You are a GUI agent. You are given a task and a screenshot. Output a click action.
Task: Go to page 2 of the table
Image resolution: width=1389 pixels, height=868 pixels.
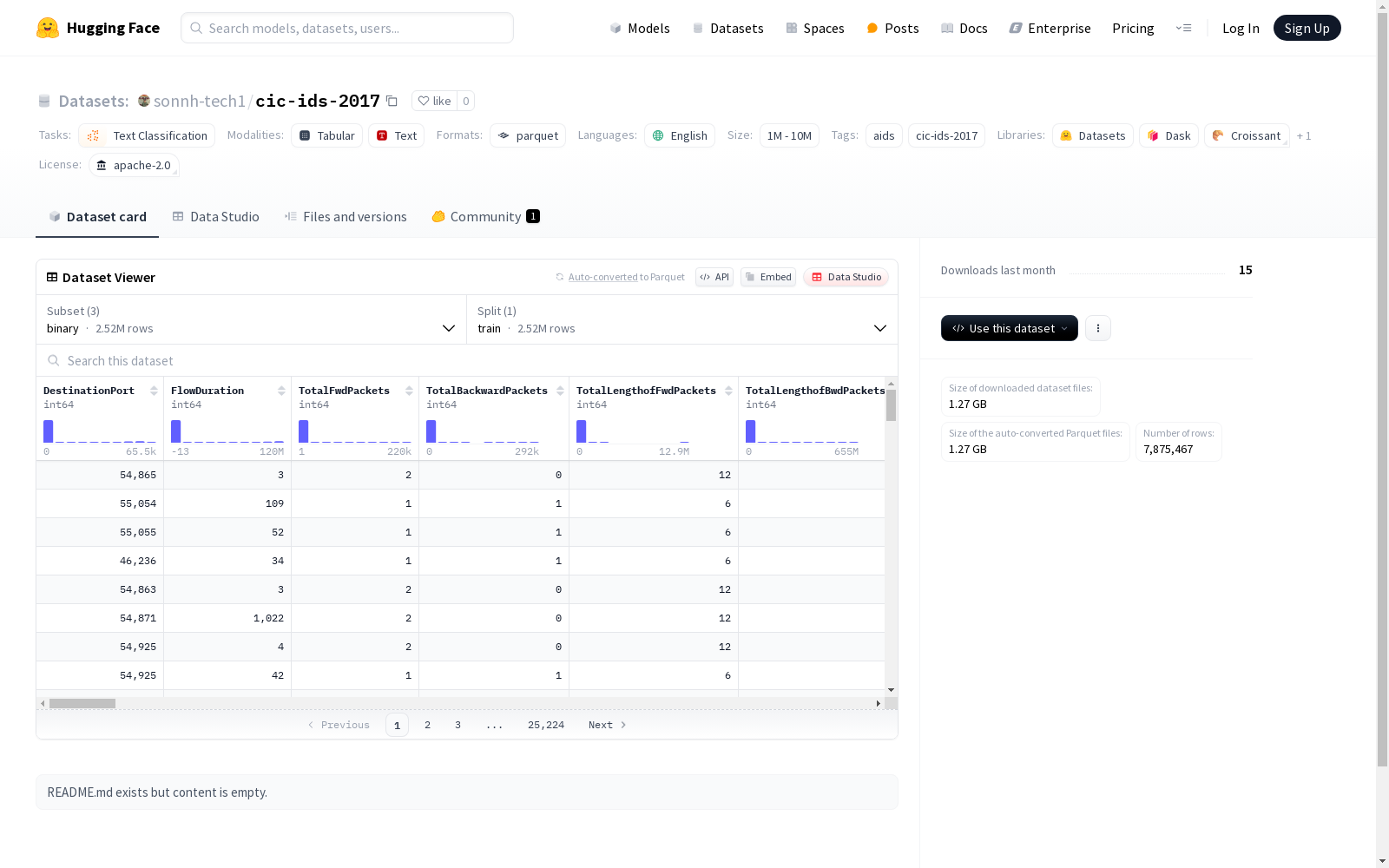click(427, 725)
